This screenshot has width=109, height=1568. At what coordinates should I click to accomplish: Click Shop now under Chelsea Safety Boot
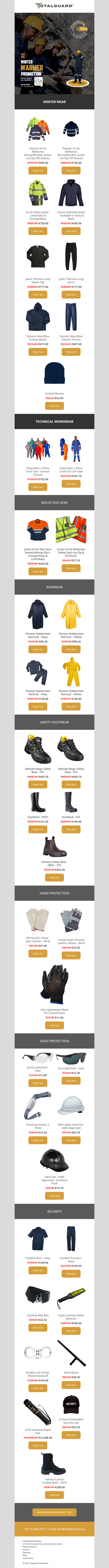click(55, 878)
